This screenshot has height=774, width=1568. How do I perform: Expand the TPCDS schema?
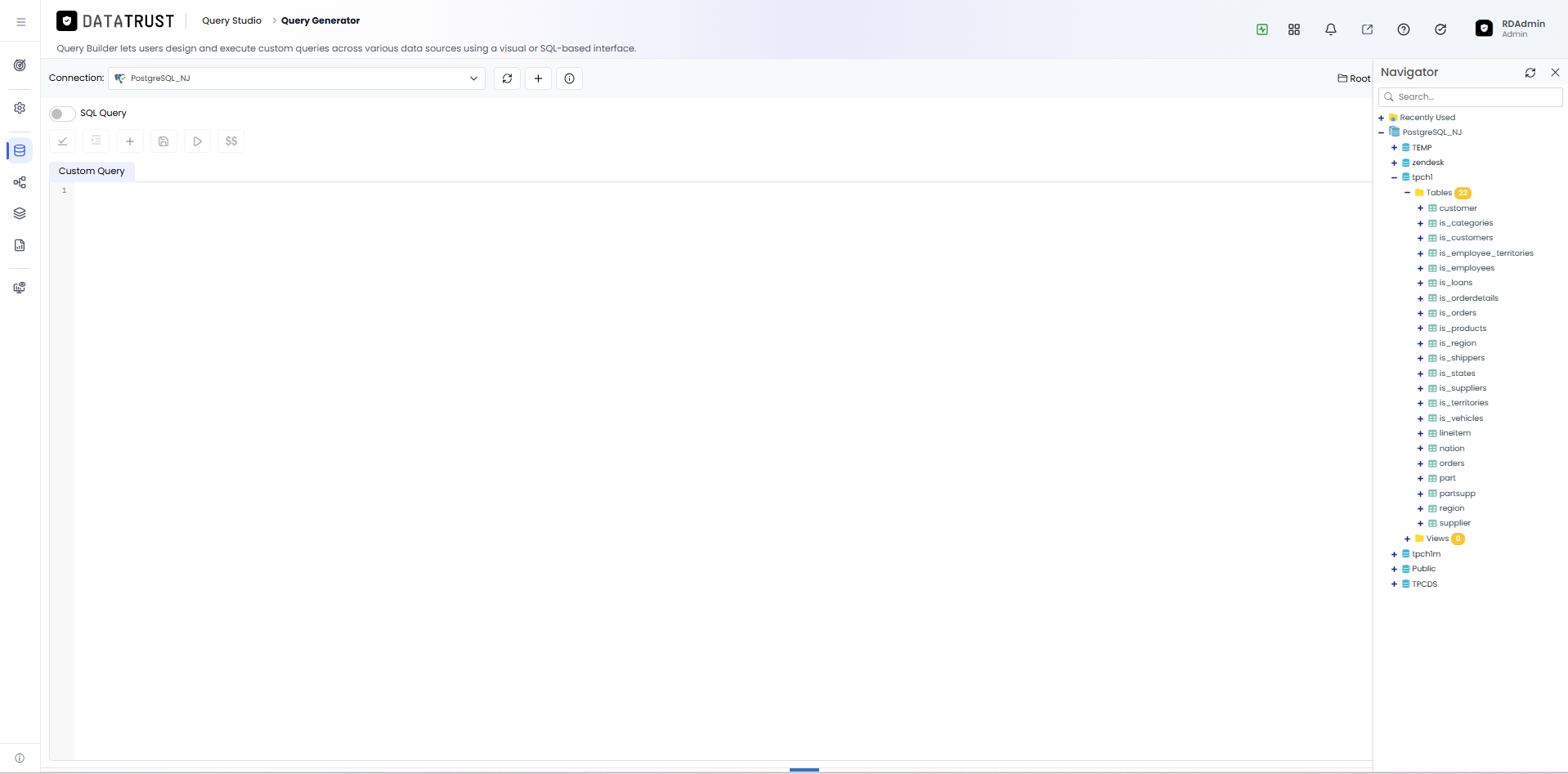click(x=1395, y=584)
